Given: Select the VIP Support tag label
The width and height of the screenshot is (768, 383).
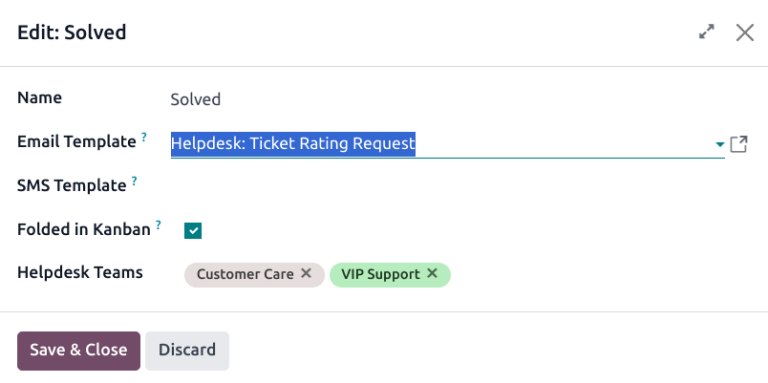Looking at the screenshot, I should 381,274.
